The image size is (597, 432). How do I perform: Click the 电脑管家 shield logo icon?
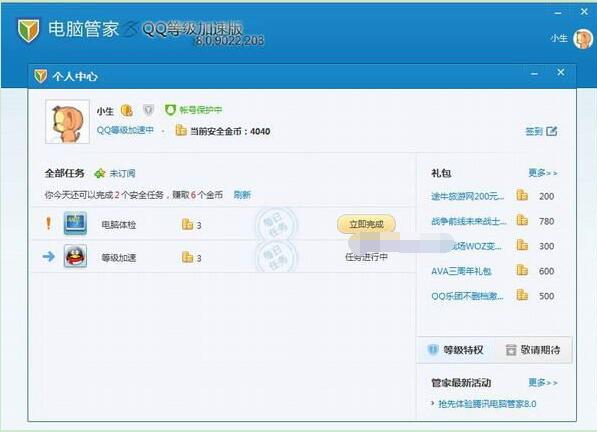click(x=29, y=30)
